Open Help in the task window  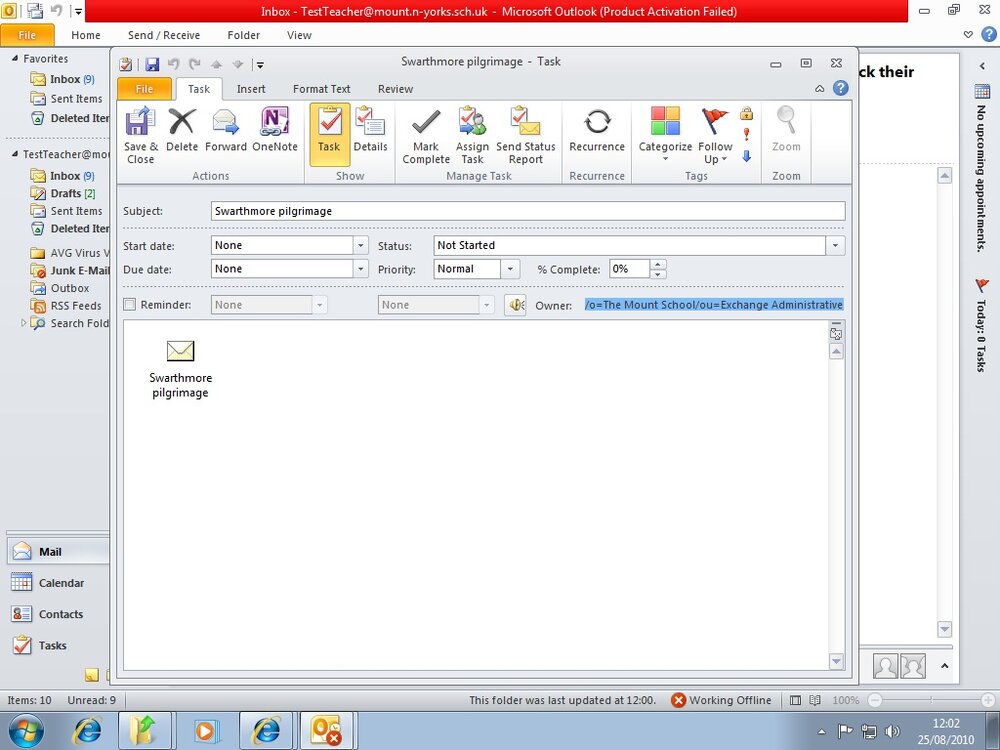(841, 88)
